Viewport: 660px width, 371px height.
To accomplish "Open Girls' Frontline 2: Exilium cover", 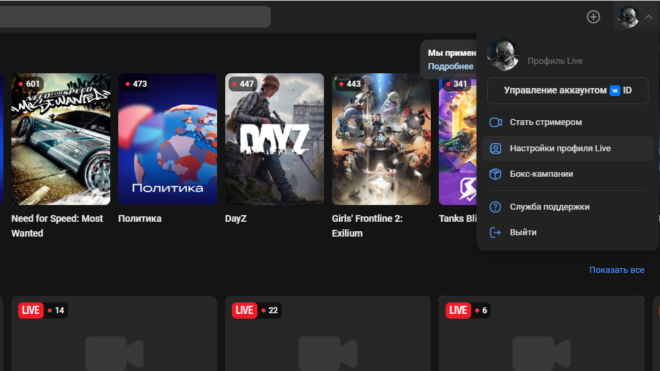I will (381, 139).
